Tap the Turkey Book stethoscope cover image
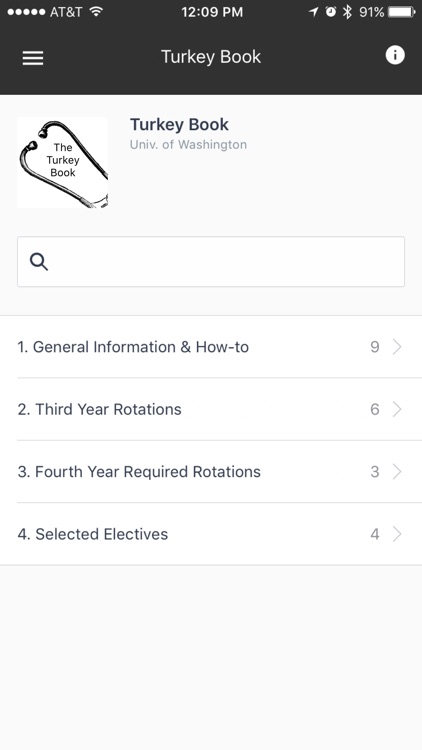This screenshot has width=422, height=750. [63, 163]
